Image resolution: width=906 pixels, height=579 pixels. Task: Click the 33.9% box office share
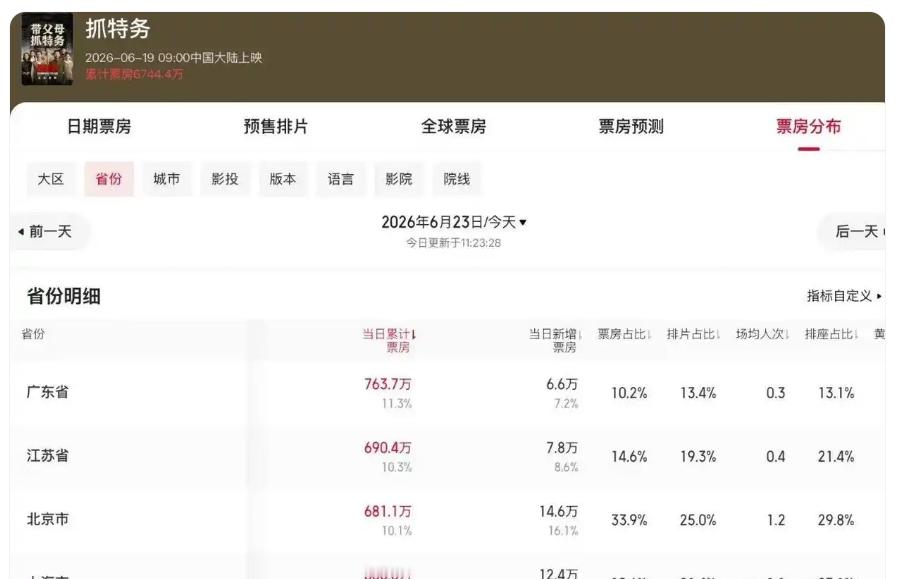click(629, 520)
